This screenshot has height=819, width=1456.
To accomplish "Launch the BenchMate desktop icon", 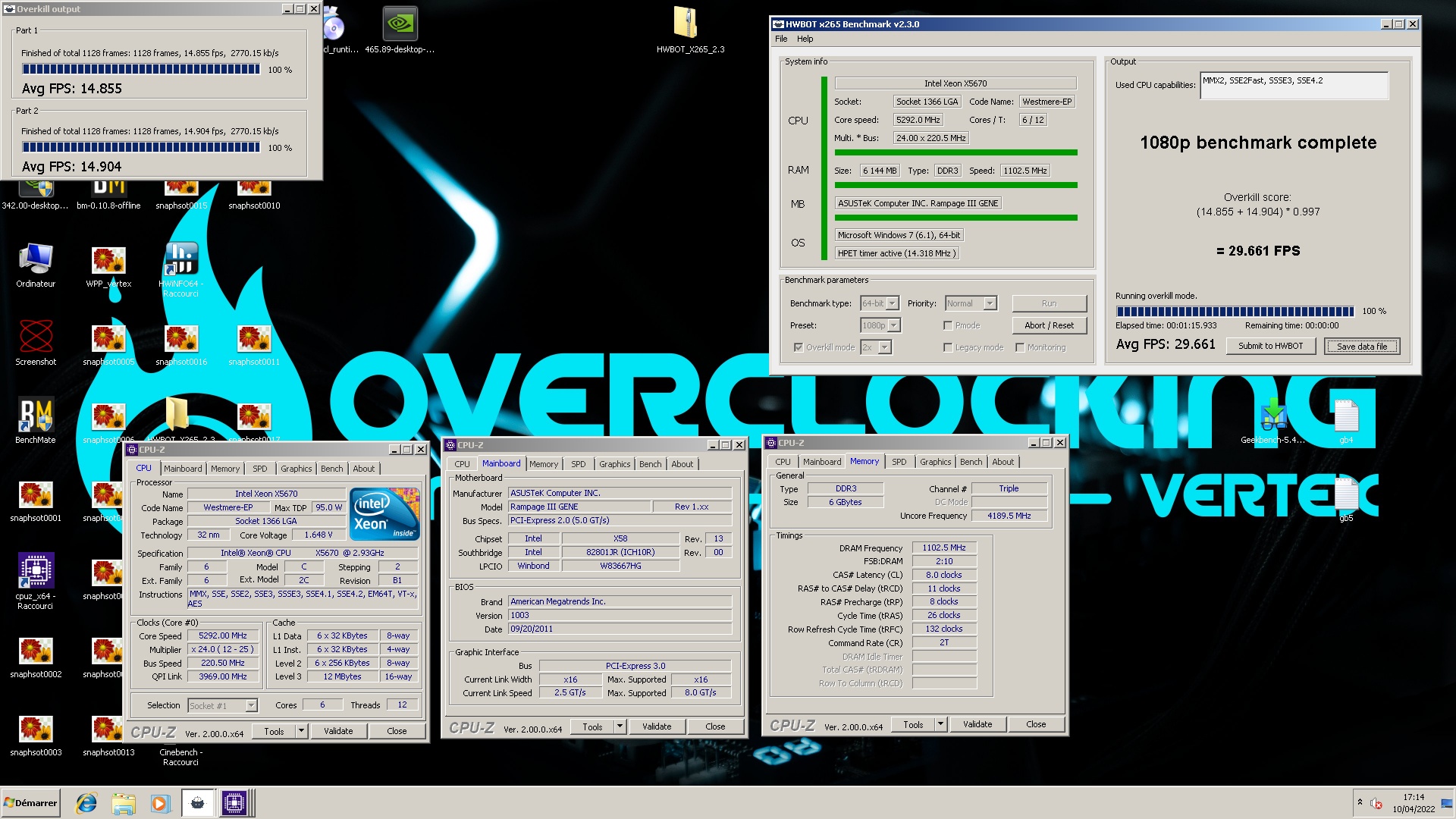I will pos(36,421).
